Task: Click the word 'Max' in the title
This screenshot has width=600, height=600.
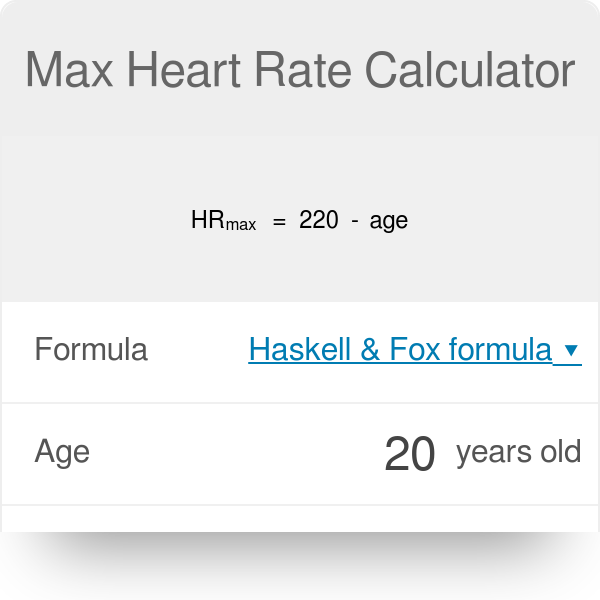Action: click(68, 71)
